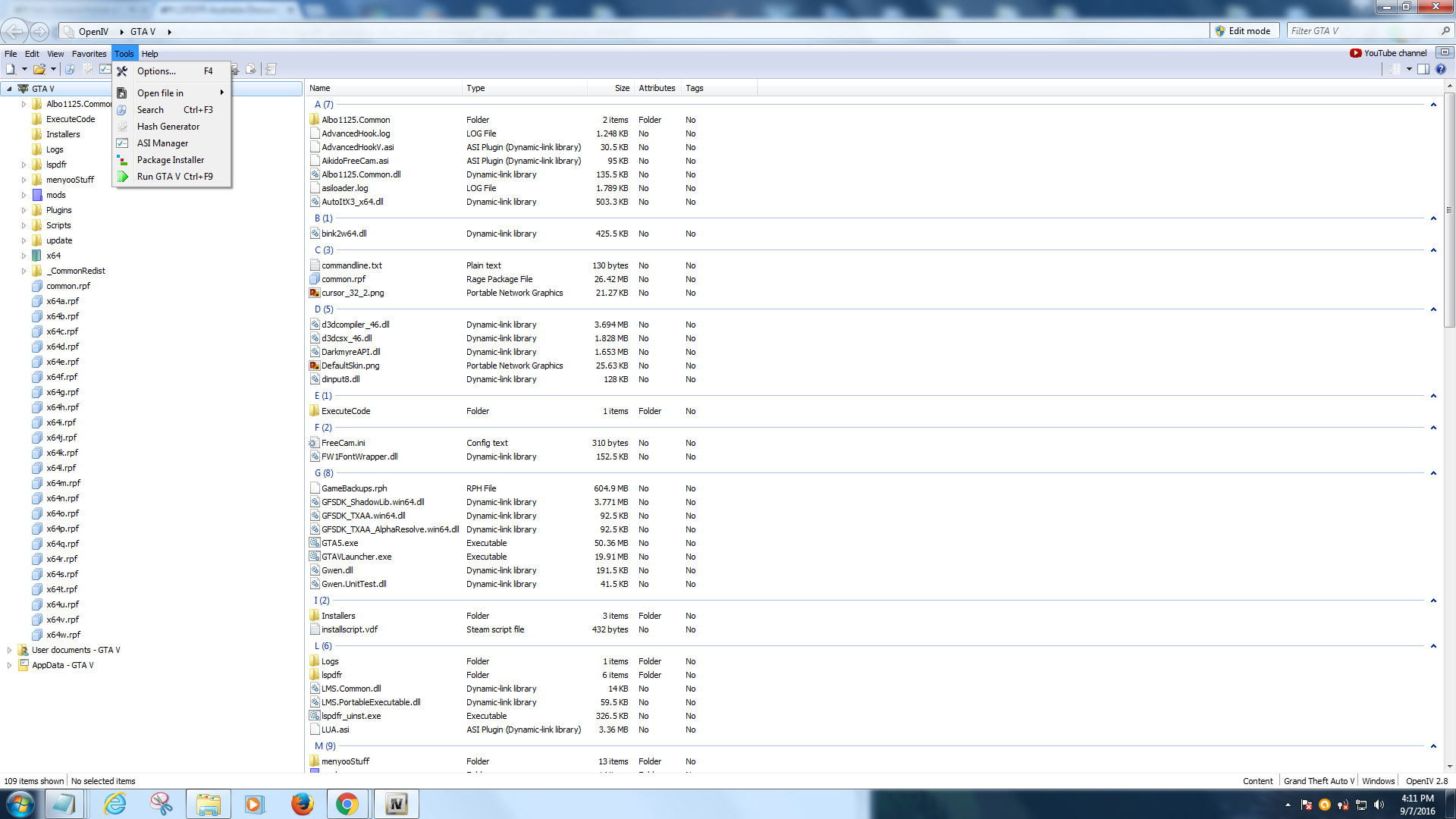Choose Package Installer menu entry
The width and height of the screenshot is (1456, 819).
(x=170, y=160)
